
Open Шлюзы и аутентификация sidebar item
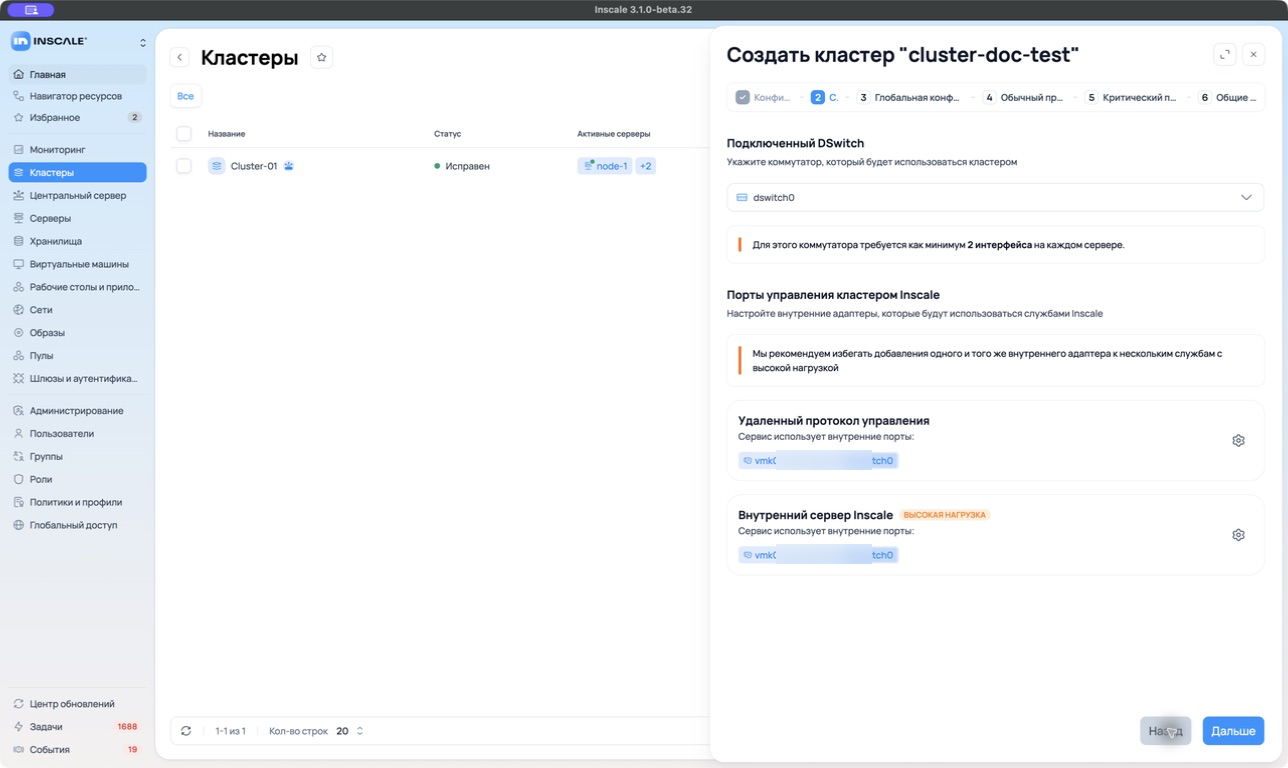point(77,379)
